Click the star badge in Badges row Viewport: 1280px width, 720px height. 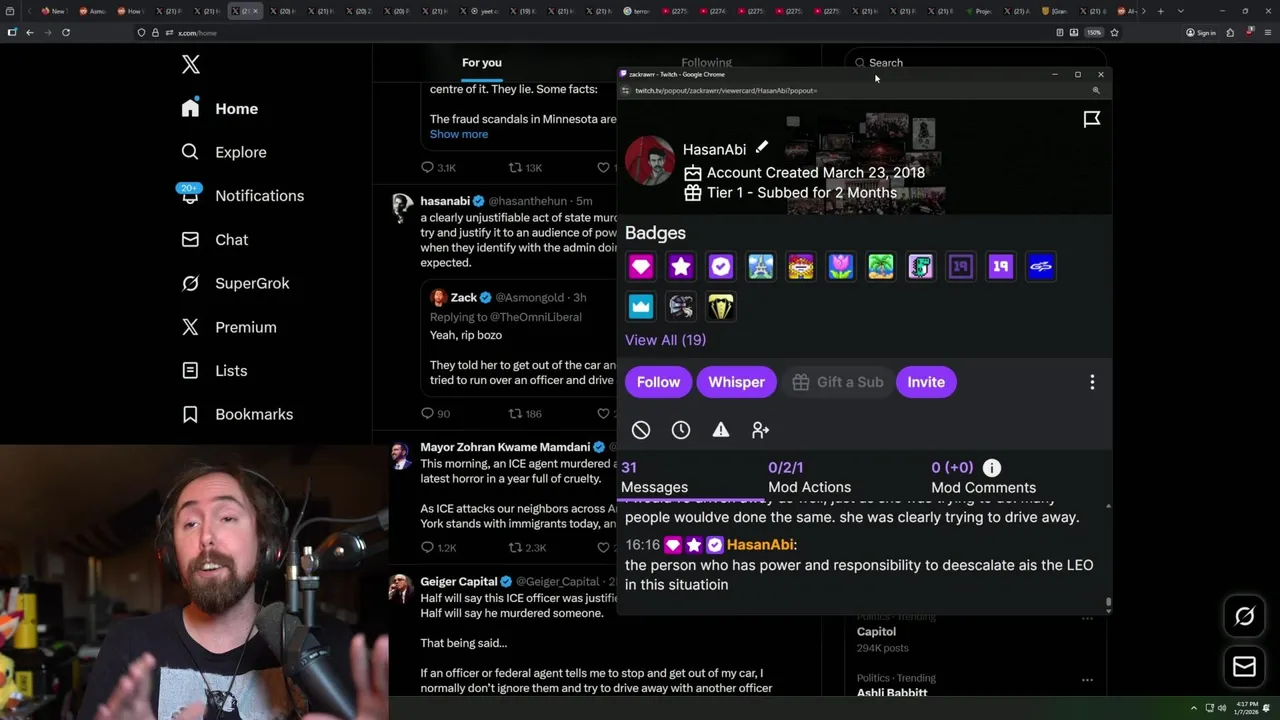[681, 267]
